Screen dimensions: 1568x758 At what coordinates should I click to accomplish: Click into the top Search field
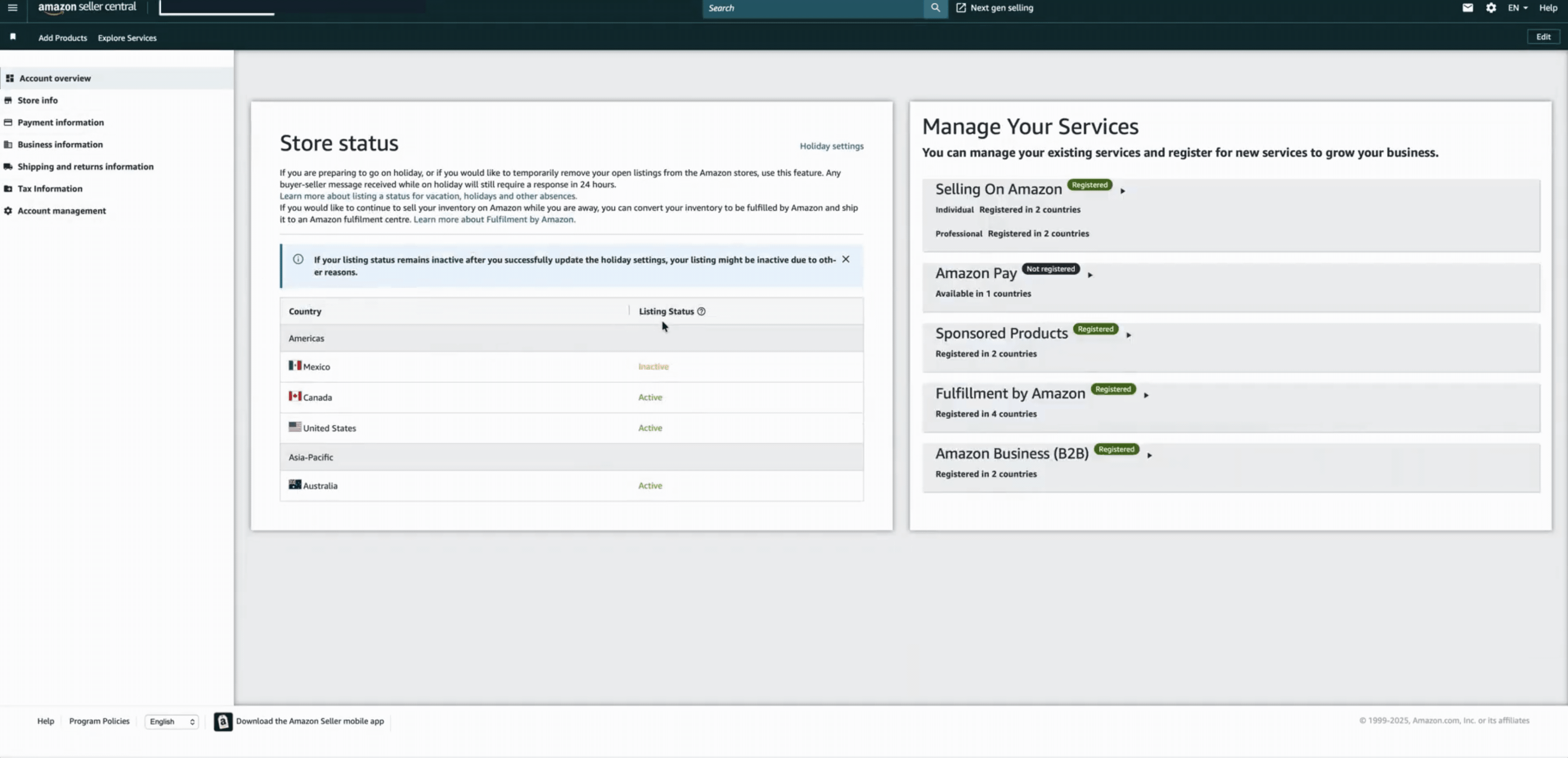point(812,8)
